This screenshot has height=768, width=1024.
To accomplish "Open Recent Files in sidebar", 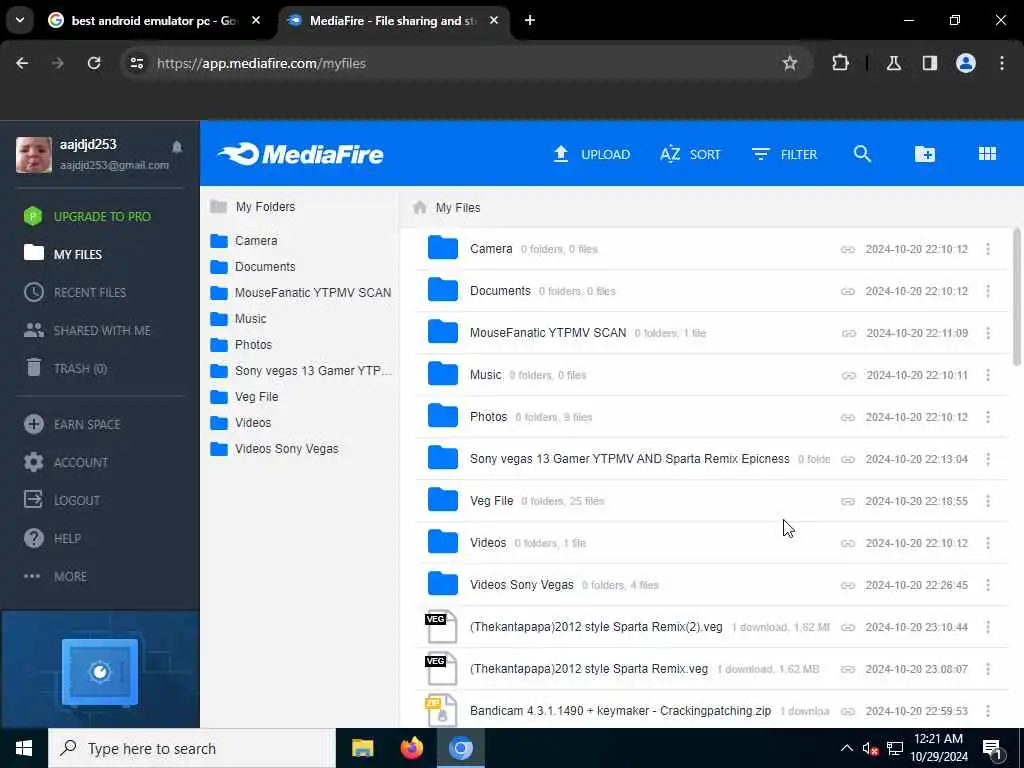I will pyautogui.click(x=75, y=292).
